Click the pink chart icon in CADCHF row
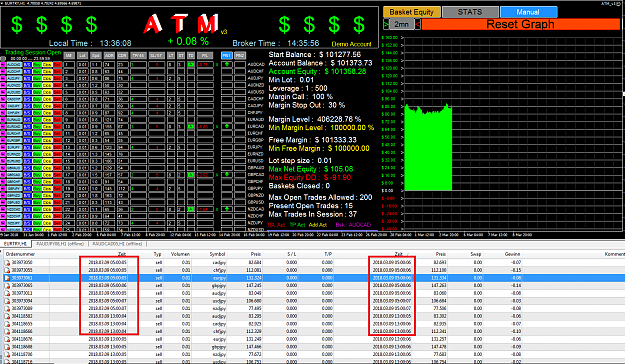The height and width of the screenshot is (364, 625). [2, 99]
